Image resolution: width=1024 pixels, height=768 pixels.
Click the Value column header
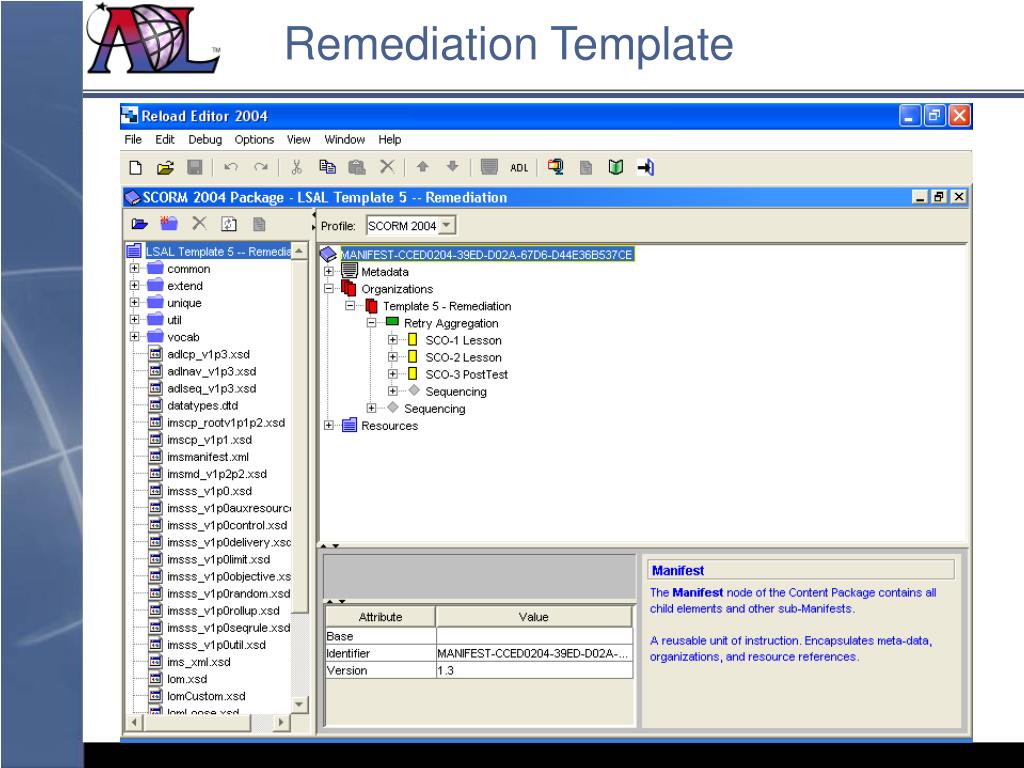(x=534, y=617)
